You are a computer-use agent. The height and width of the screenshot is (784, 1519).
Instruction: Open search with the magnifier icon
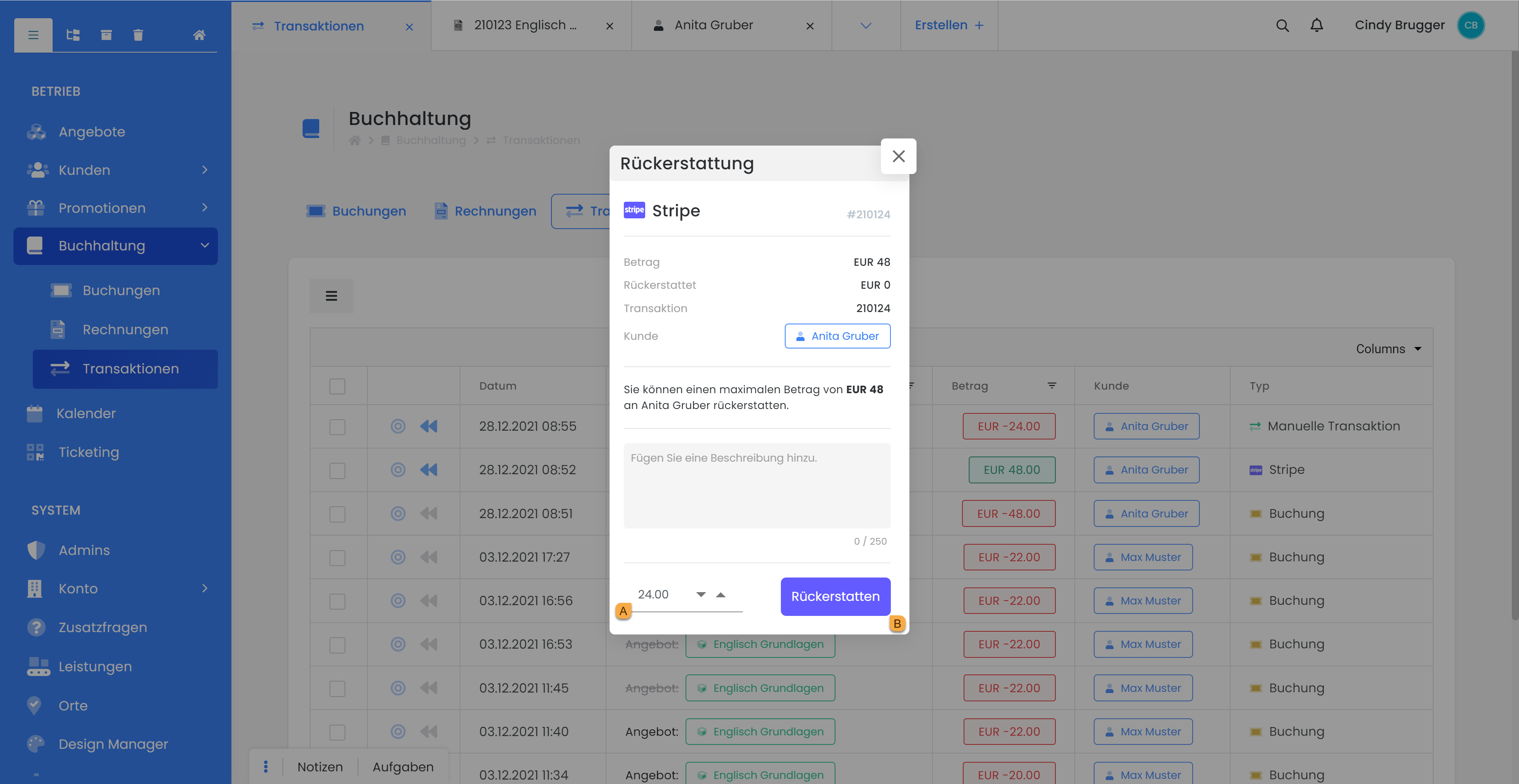point(1282,25)
